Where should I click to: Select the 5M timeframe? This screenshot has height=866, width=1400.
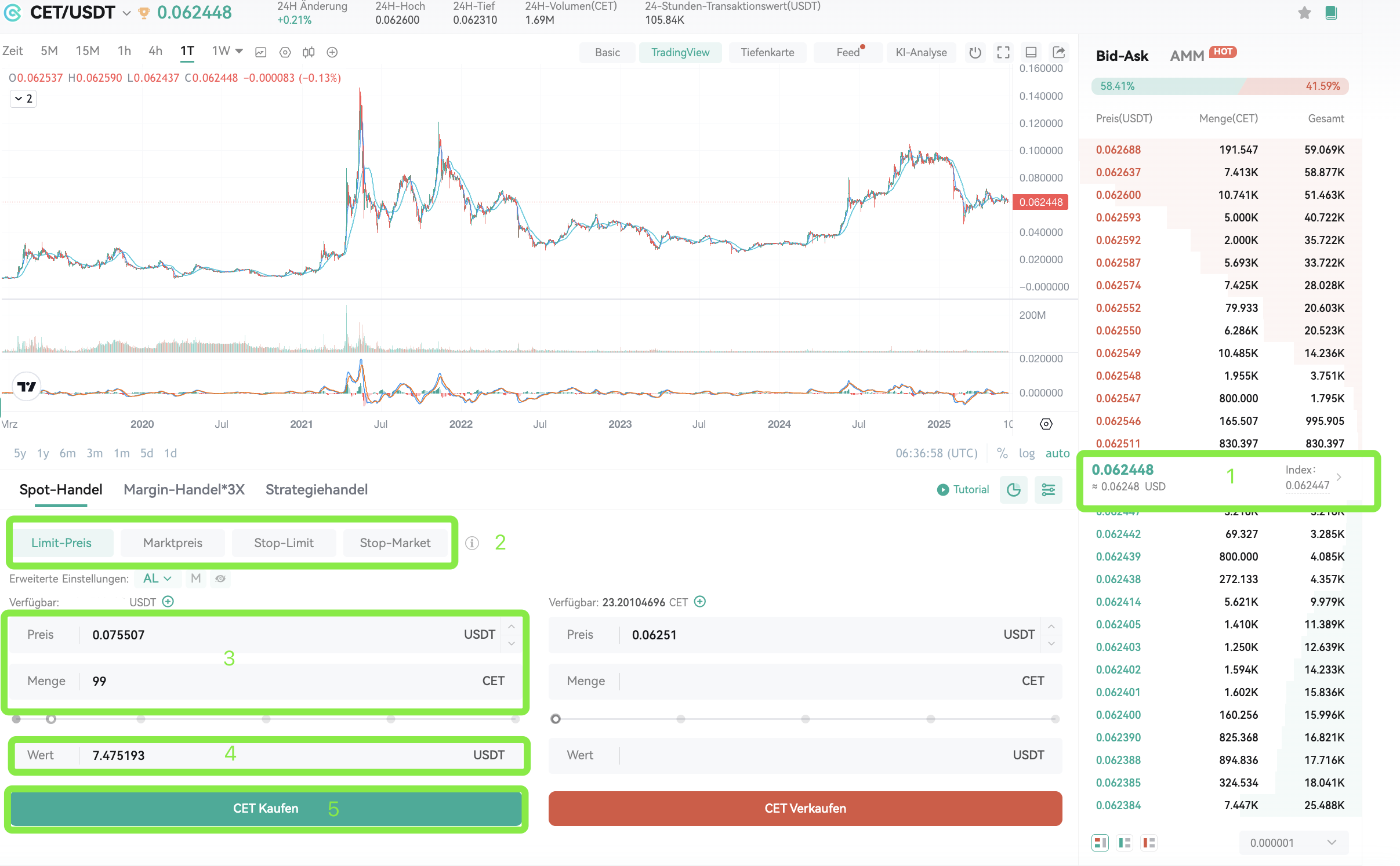pos(49,51)
